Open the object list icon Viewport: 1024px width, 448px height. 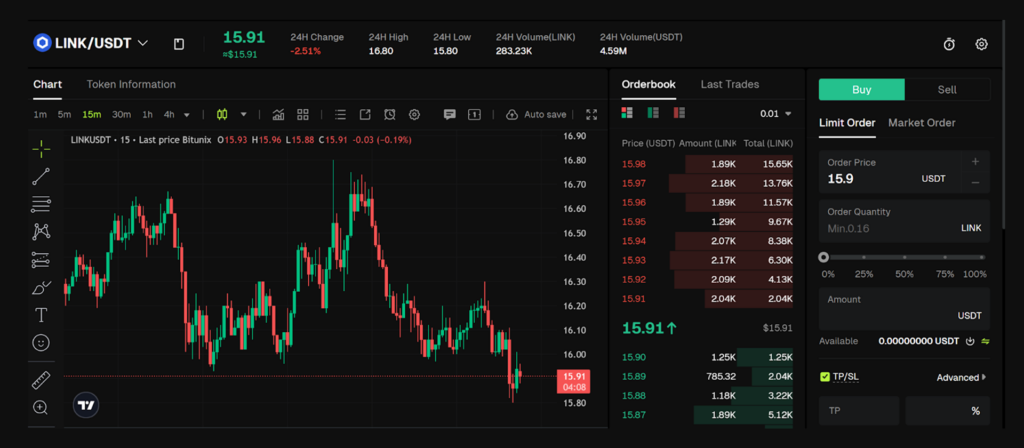click(x=340, y=114)
